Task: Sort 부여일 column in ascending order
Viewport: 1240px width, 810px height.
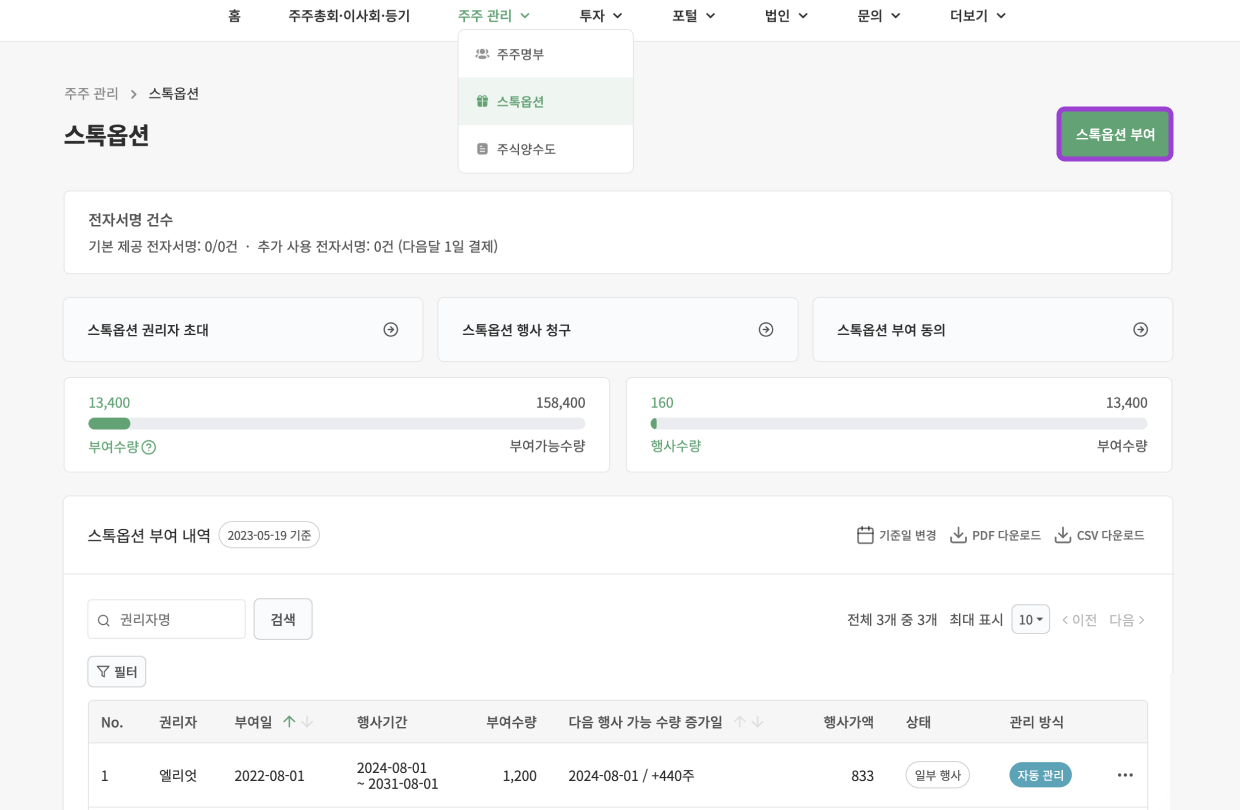Action: 289,722
